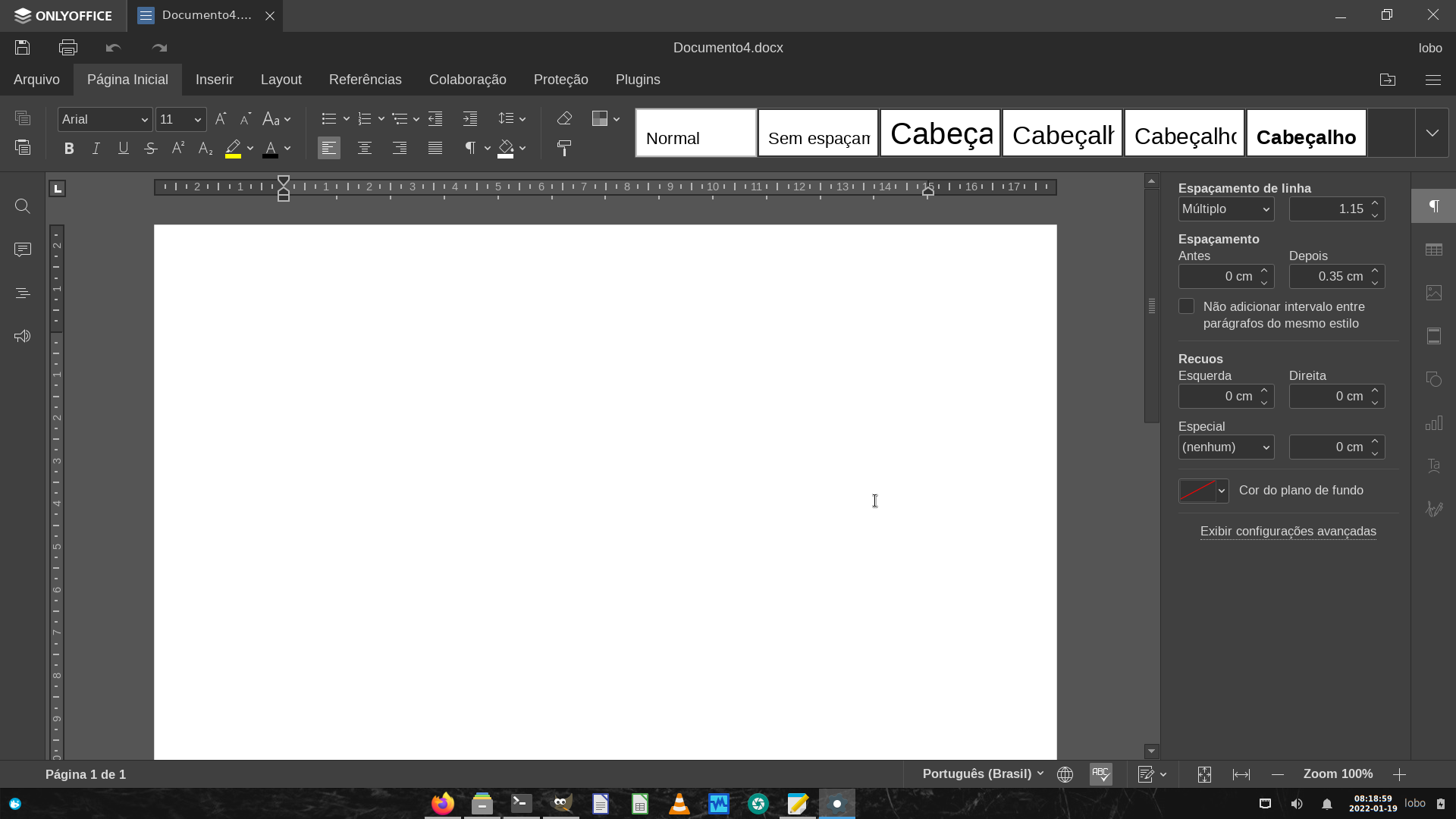1456x819 pixels.
Task: Expand the Múltiplo line spacing dropdown
Action: click(1225, 209)
